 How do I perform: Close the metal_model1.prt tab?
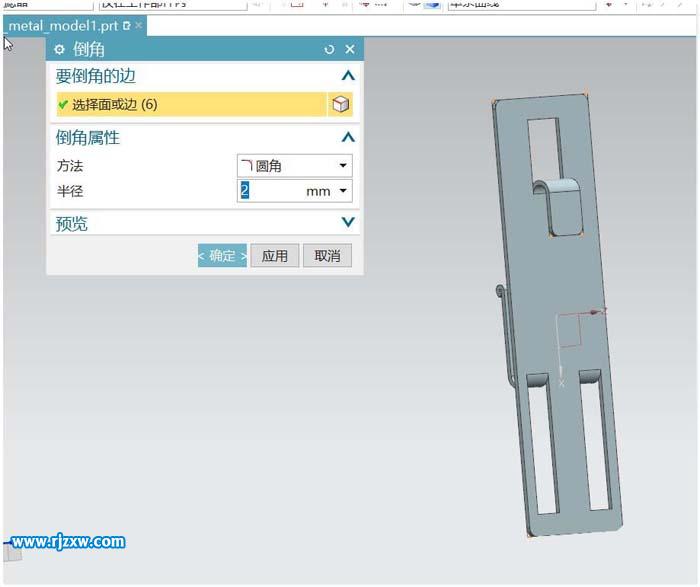click(x=139, y=25)
